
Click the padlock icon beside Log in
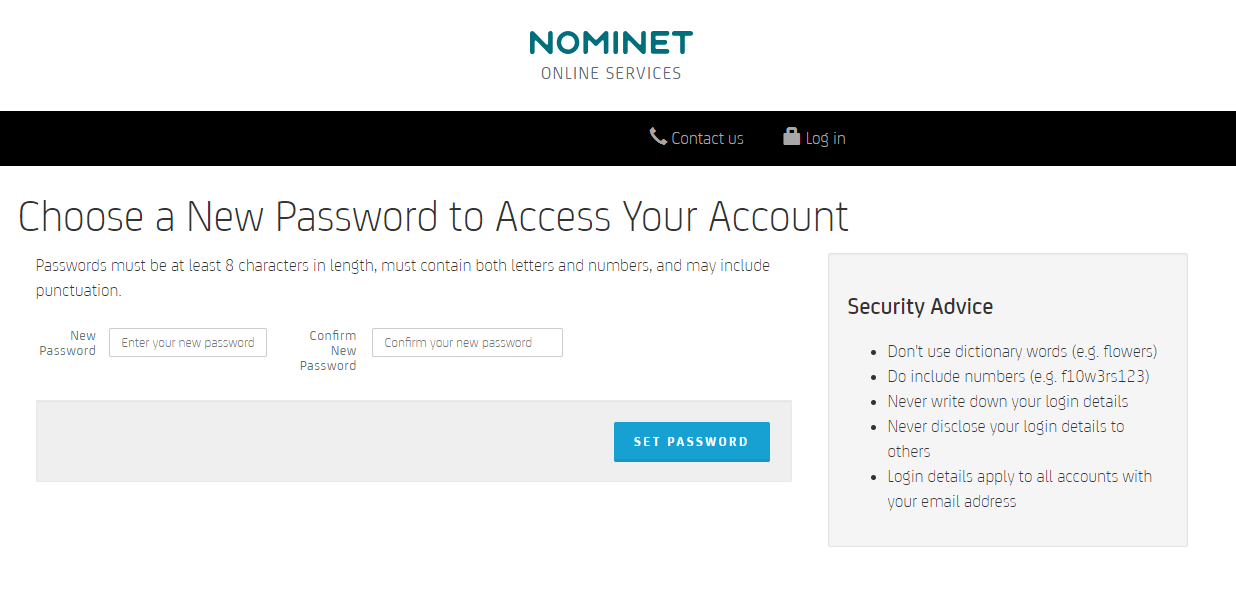tap(792, 137)
